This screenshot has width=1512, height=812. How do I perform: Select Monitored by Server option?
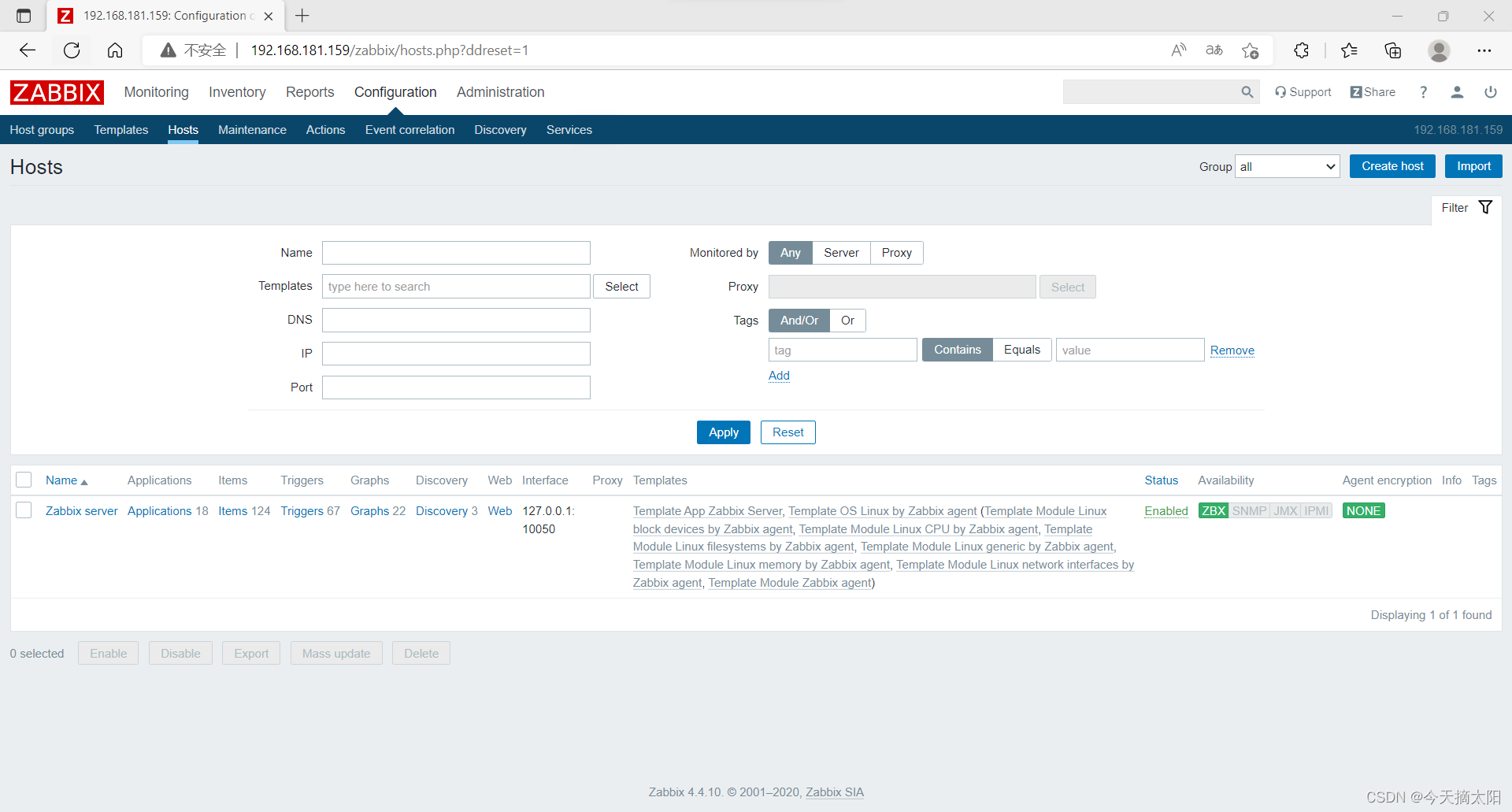point(841,253)
